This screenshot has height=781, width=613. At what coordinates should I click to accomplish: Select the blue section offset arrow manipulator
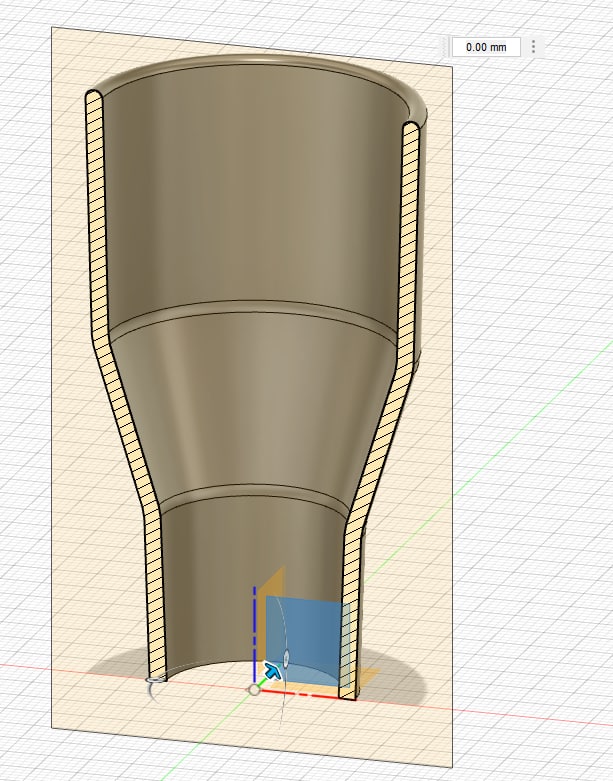pos(272,671)
